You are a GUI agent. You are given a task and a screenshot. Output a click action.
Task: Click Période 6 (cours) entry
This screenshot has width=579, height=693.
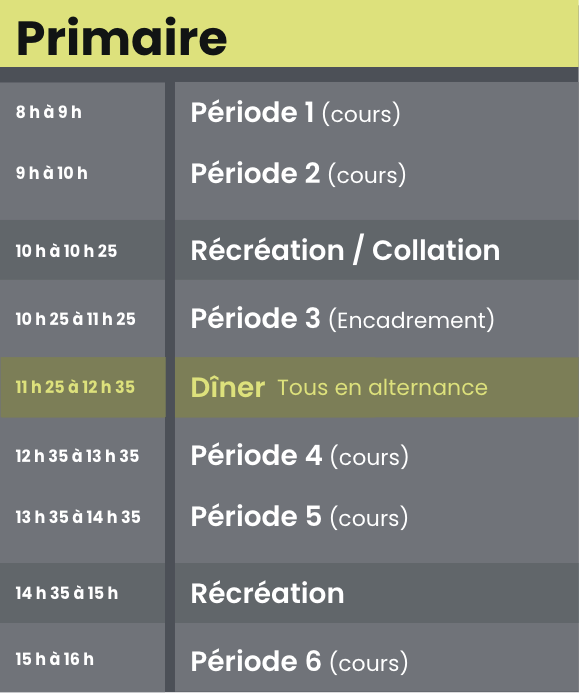[x=299, y=662]
